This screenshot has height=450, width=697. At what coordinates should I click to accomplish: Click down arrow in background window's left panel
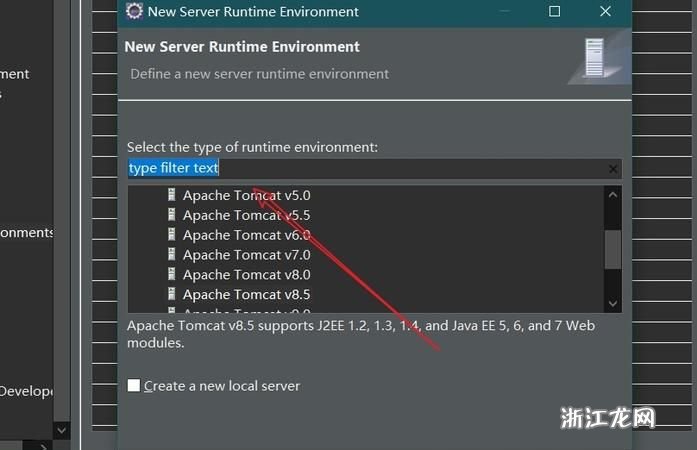click(62, 430)
